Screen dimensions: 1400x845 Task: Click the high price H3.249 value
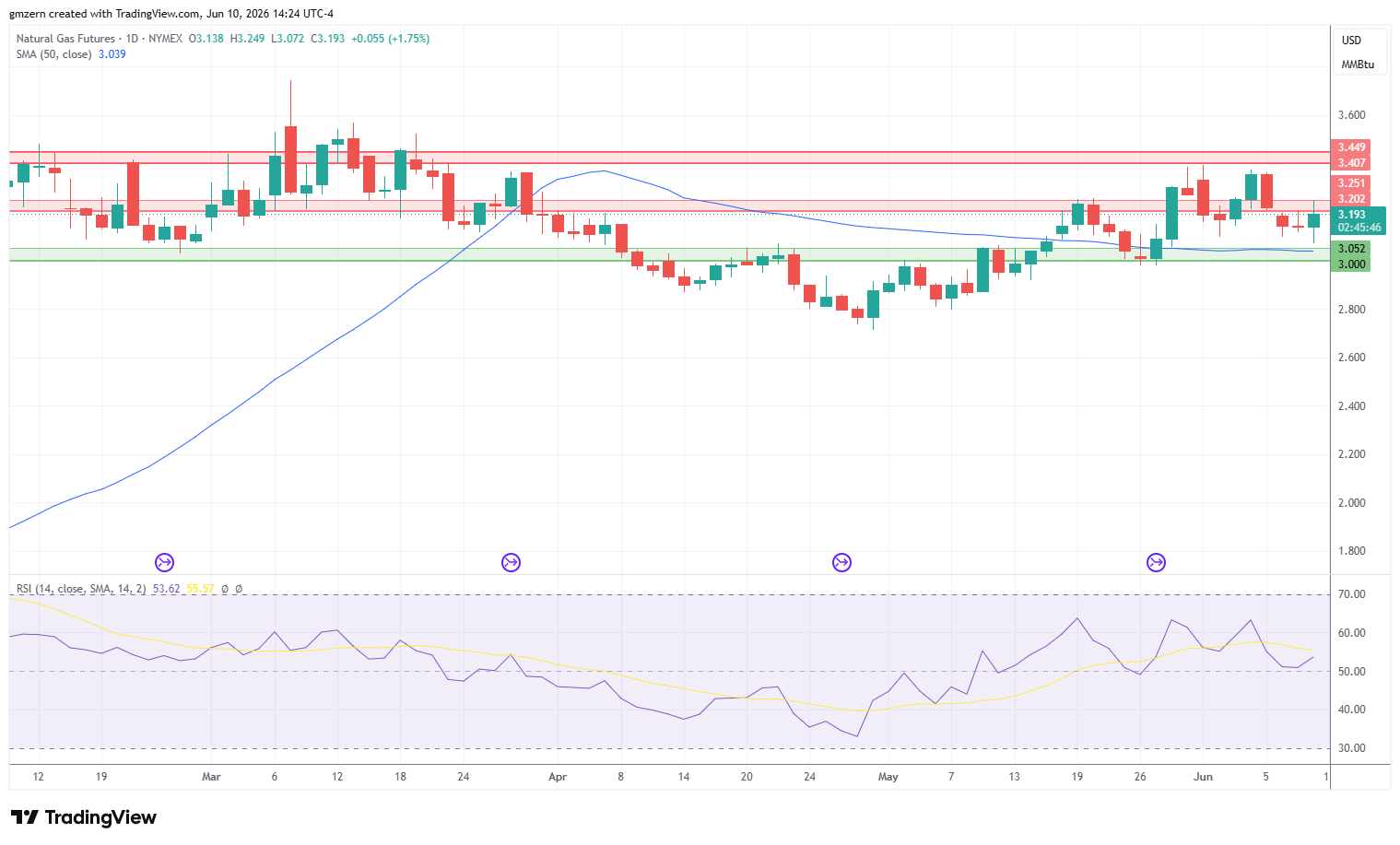tap(247, 39)
